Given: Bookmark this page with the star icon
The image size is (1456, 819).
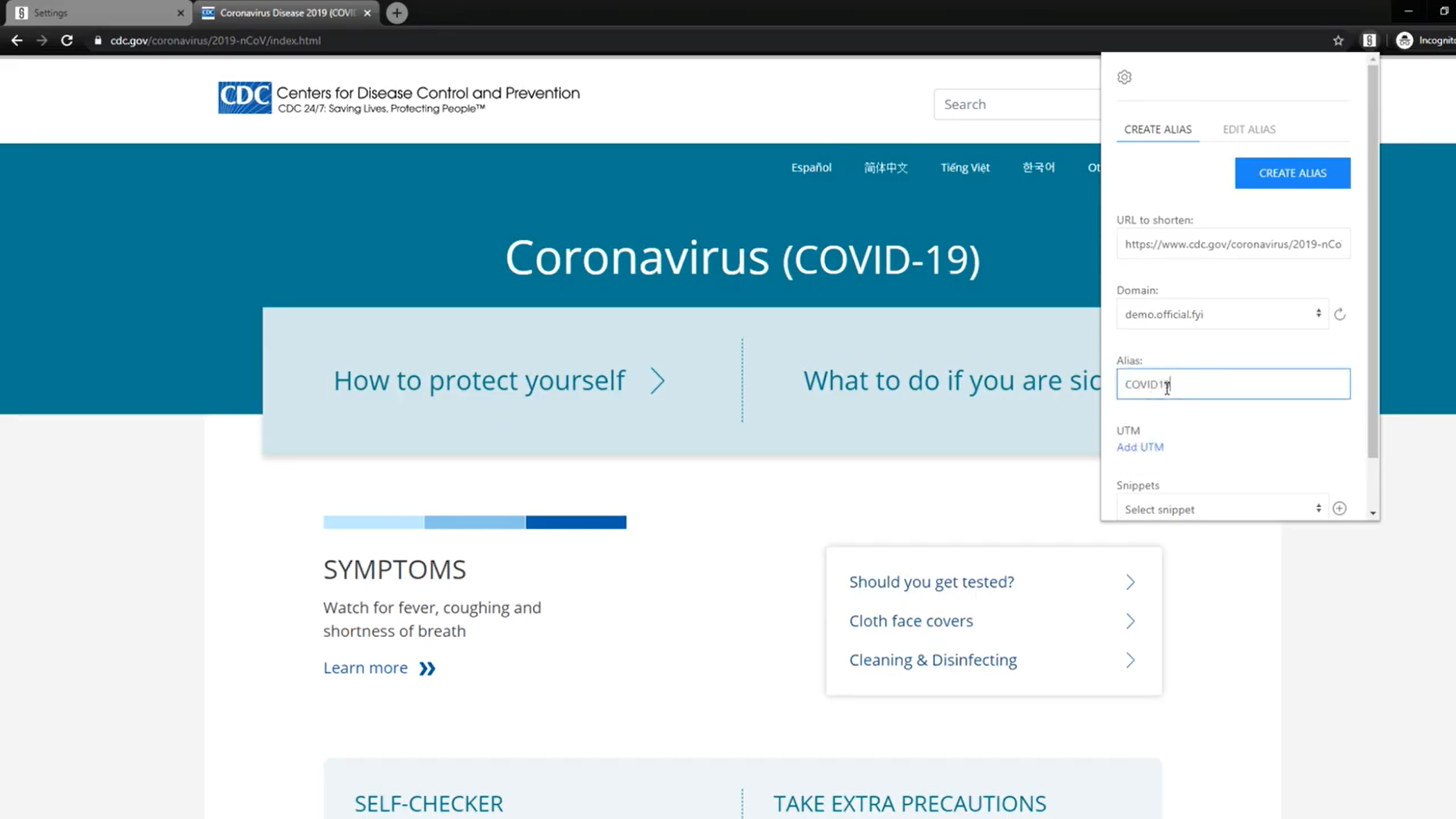Looking at the screenshot, I should (1338, 40).
